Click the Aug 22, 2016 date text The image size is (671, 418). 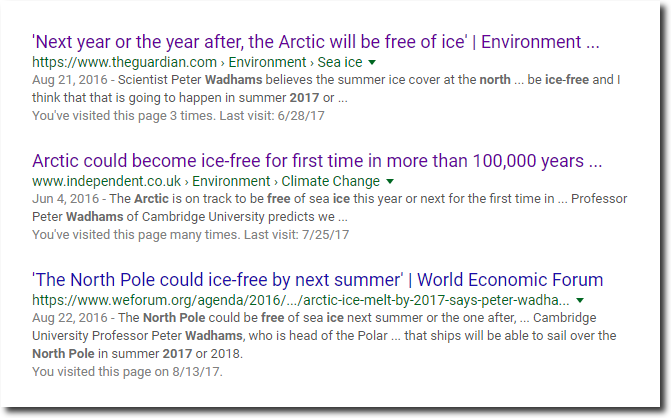tap(70, 318)
